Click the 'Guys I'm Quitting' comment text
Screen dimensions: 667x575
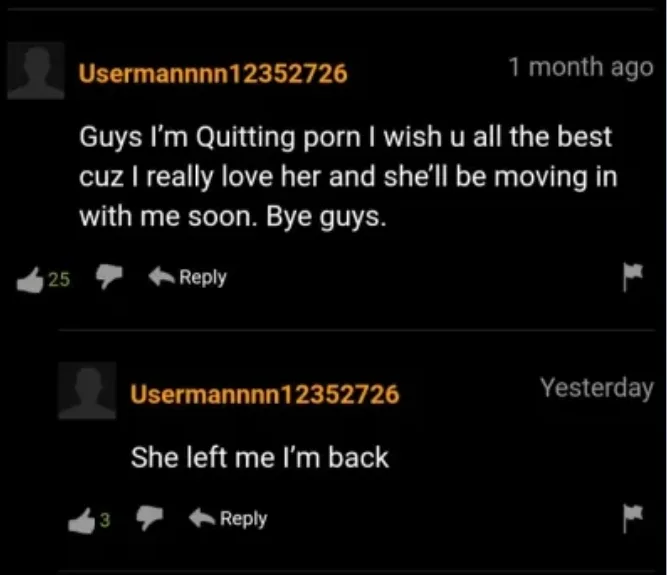coord(348,177)
